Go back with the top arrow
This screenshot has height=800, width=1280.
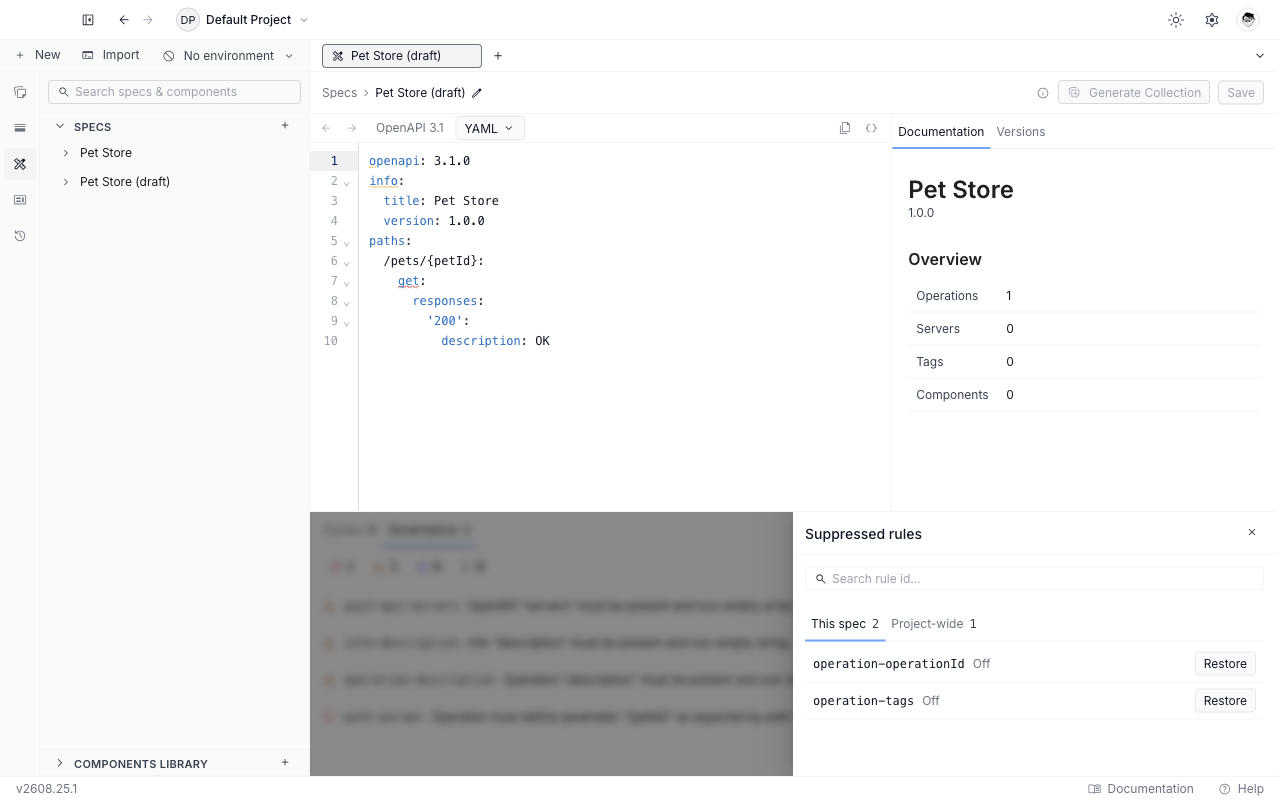tap(124, 20)
